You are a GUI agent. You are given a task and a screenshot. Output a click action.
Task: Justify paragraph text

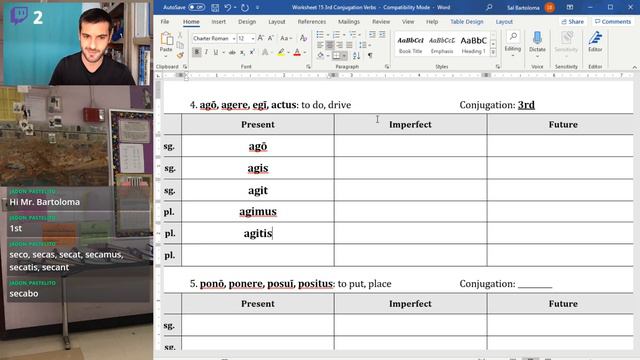(349, 45)
